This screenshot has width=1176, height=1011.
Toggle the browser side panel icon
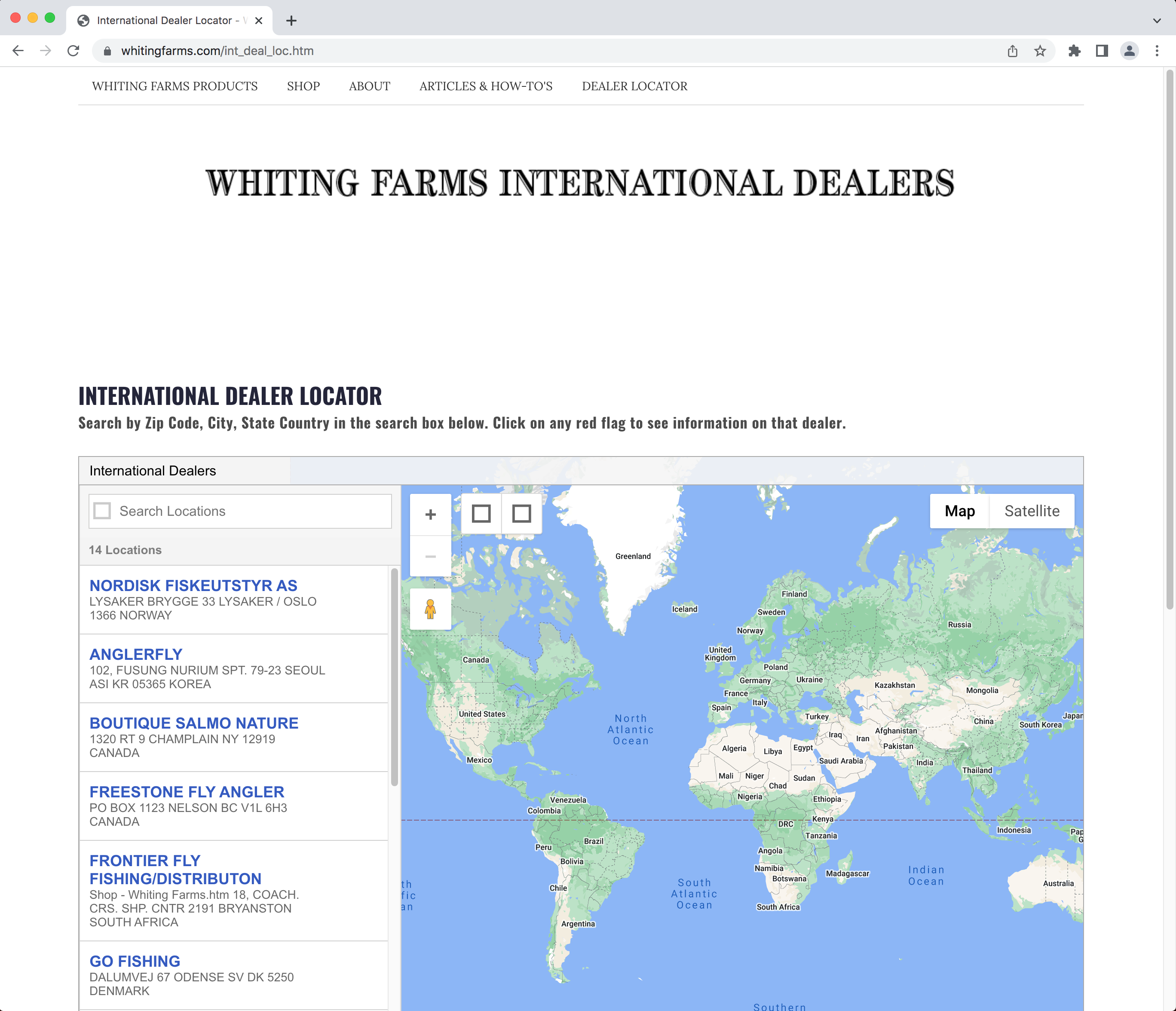tap(1102, 51)
